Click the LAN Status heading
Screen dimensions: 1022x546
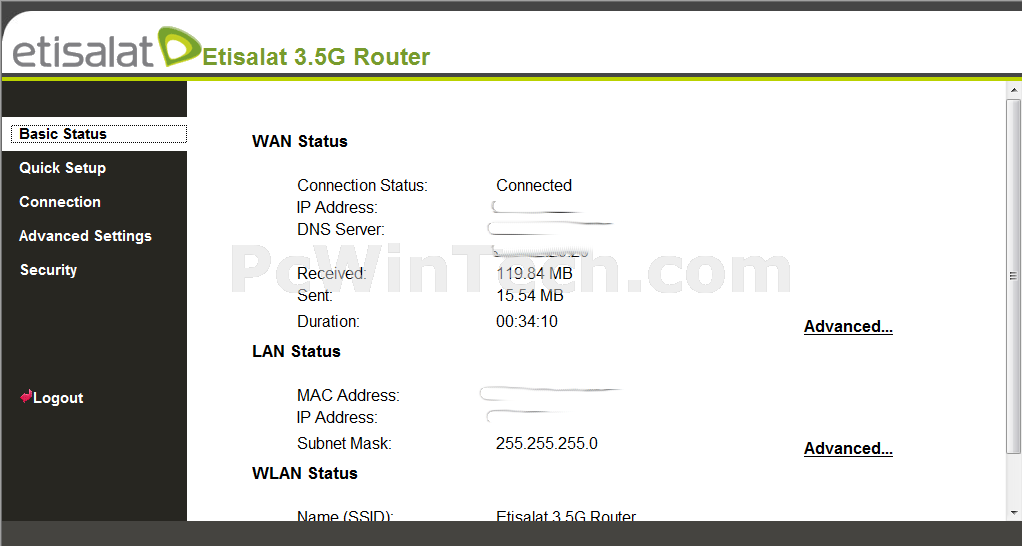point(297,351)
